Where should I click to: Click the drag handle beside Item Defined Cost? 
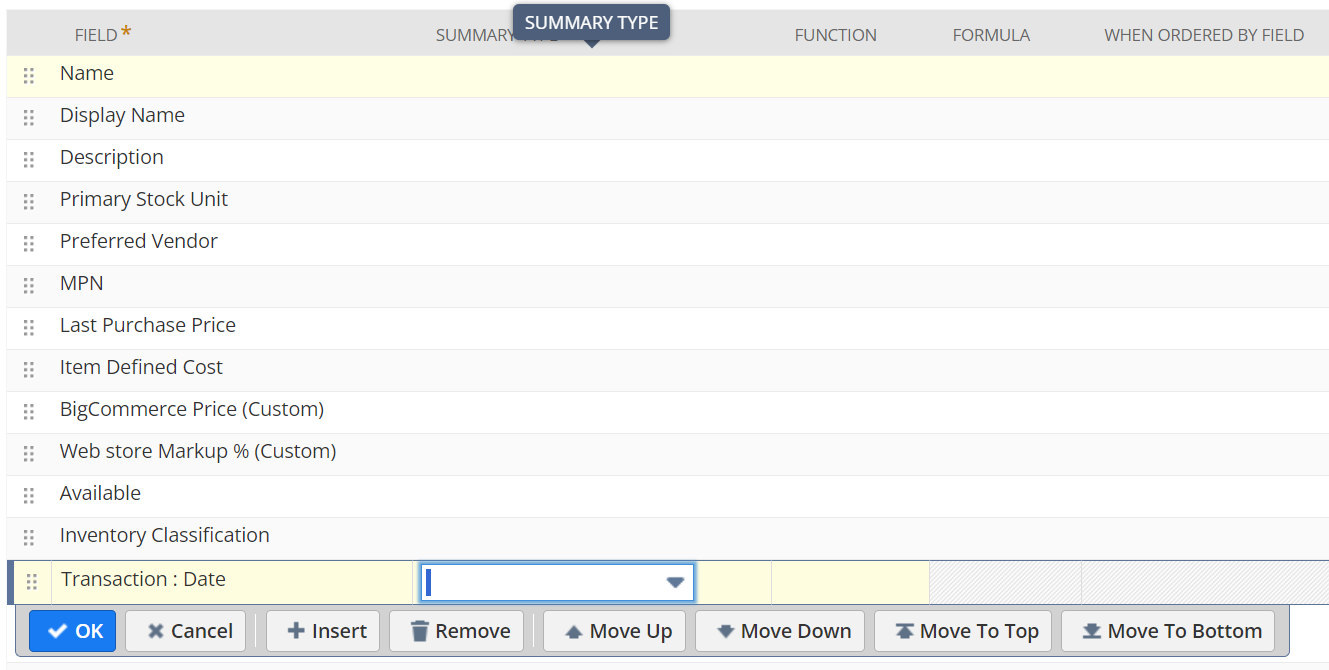29,370
